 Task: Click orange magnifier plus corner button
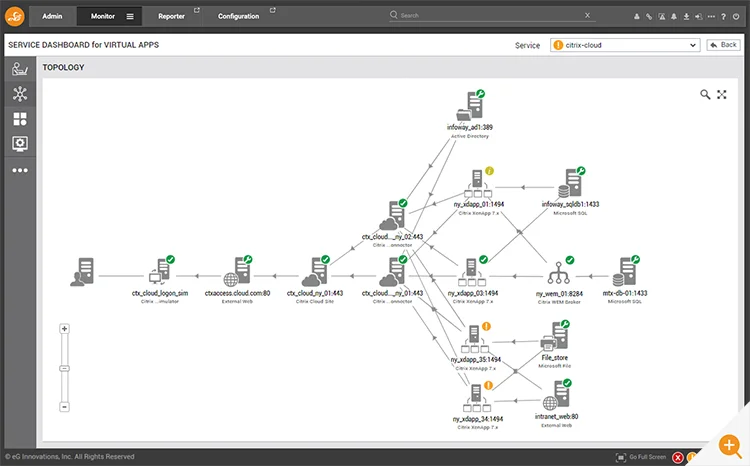click(x=729, y=445)
